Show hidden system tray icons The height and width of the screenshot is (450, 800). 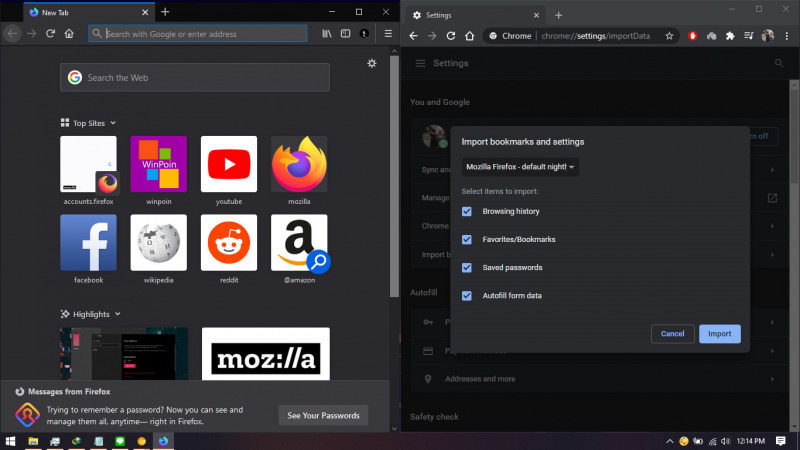point(669,441)
